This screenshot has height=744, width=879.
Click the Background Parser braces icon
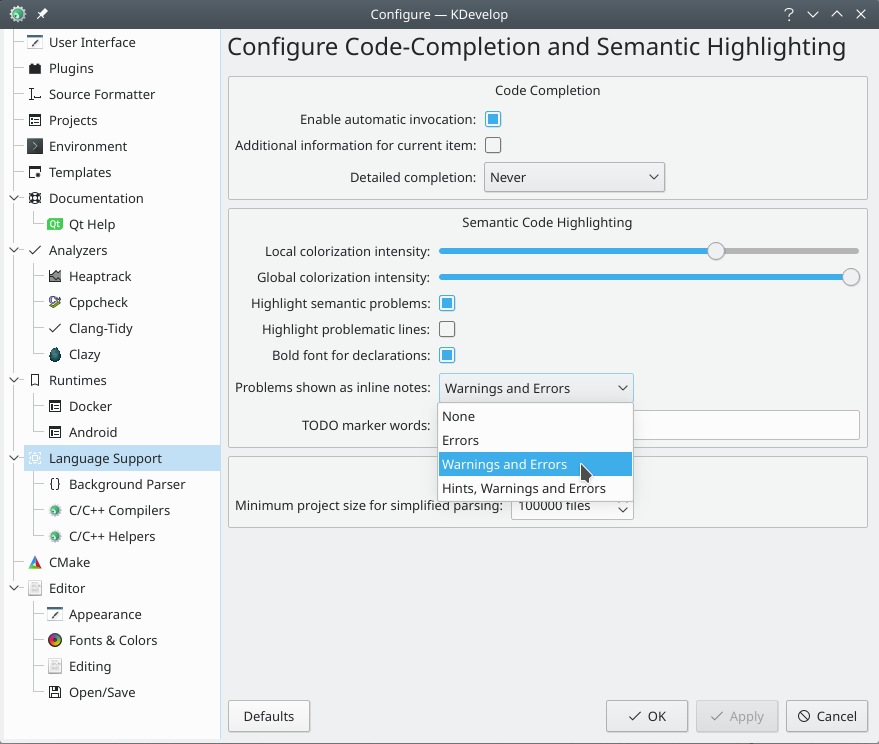coord(55,484)
